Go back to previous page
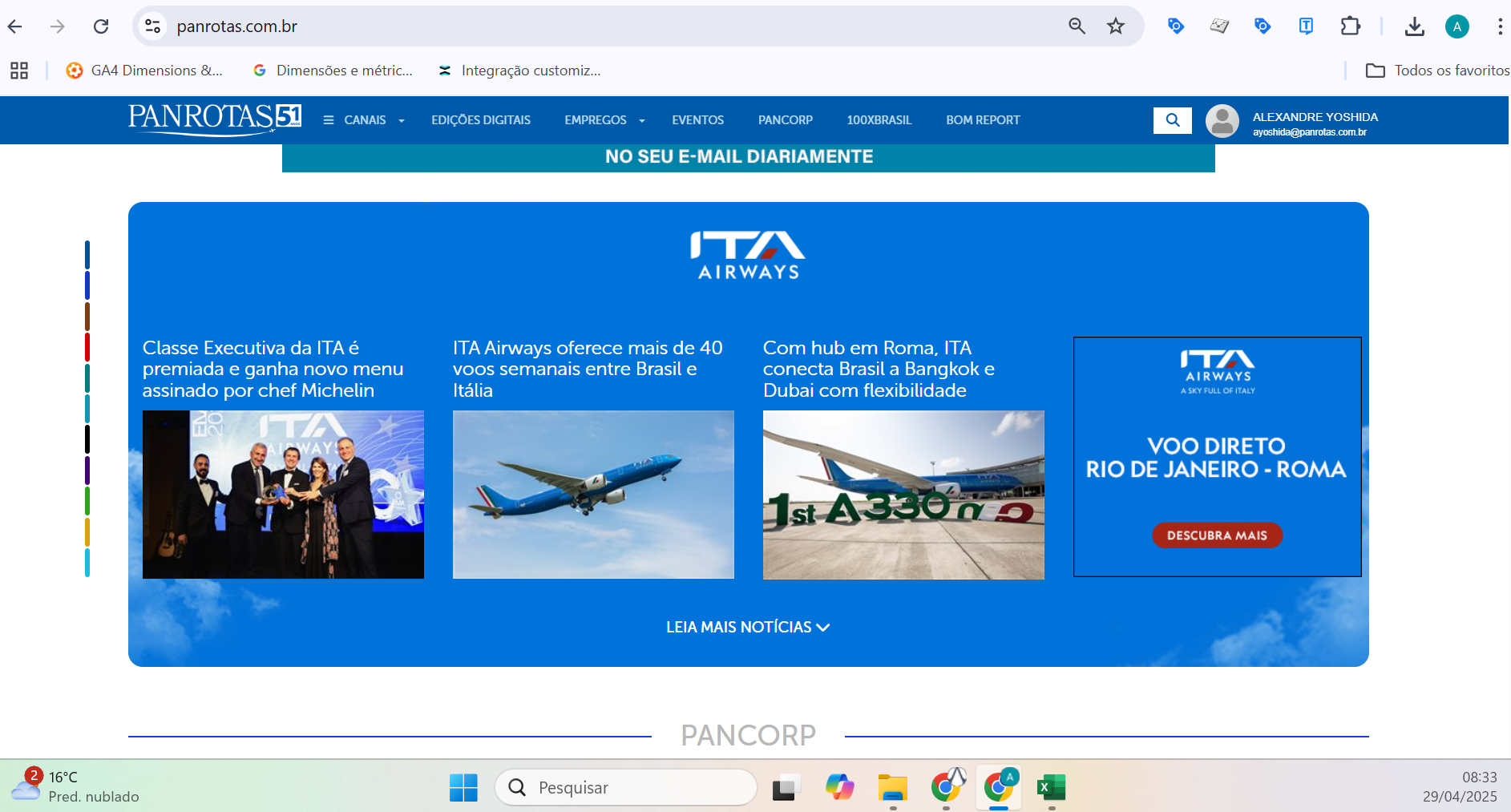 click(15, 26)
